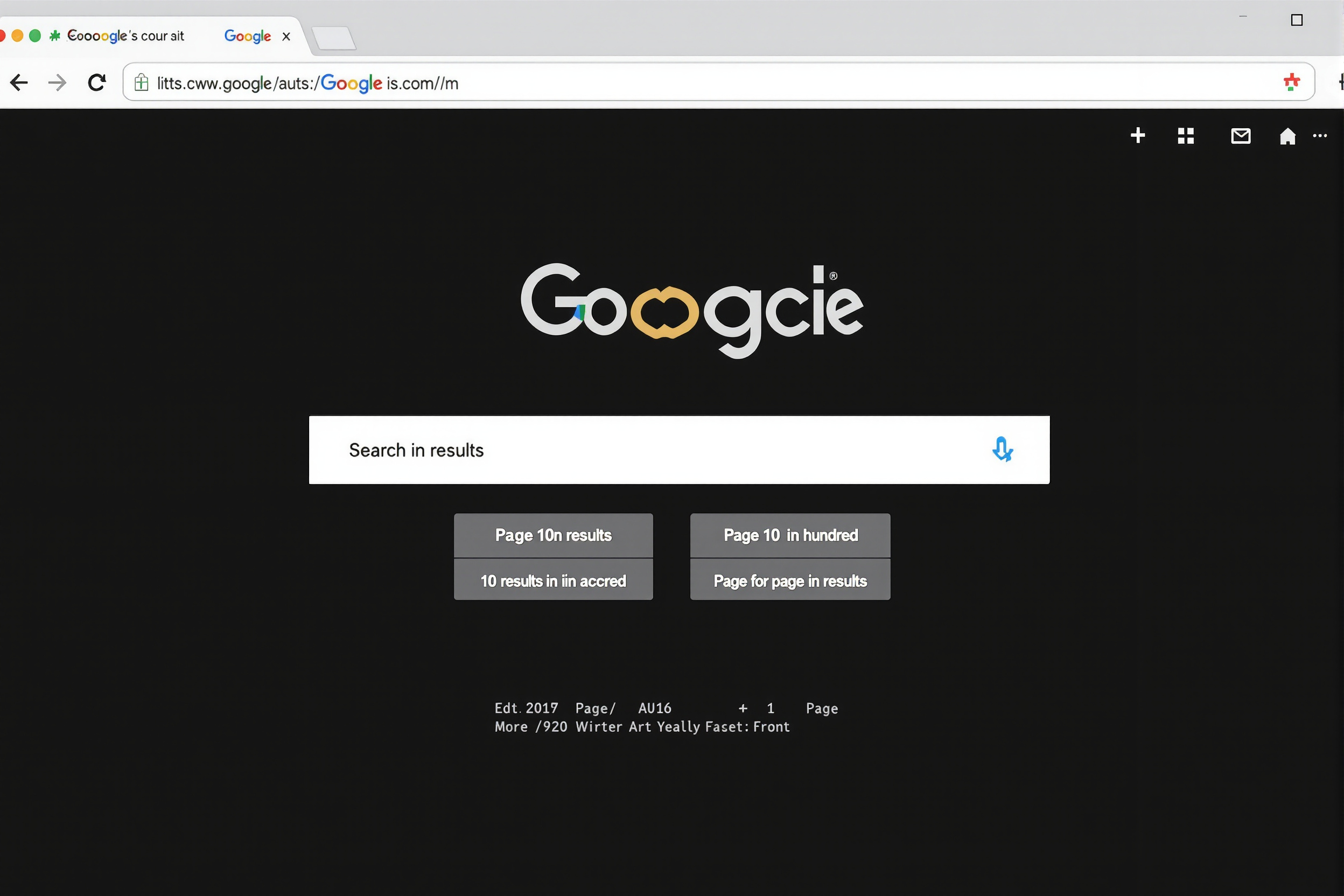Open the three-dot more menu
This screenshot has height=896, width=1344.
[x=1320, y=136]
